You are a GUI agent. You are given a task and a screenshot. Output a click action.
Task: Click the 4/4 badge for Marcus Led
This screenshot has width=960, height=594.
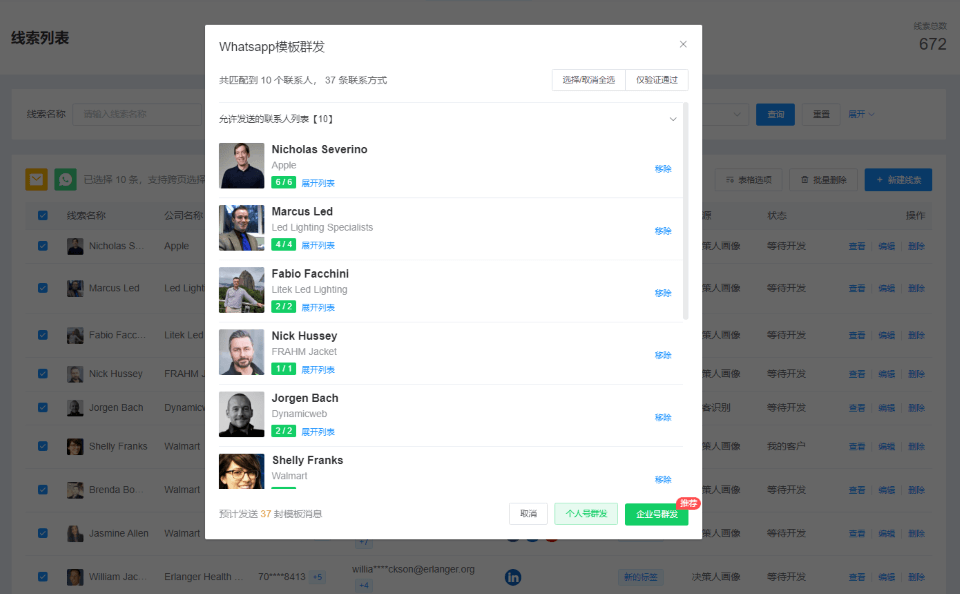(283, 245)
